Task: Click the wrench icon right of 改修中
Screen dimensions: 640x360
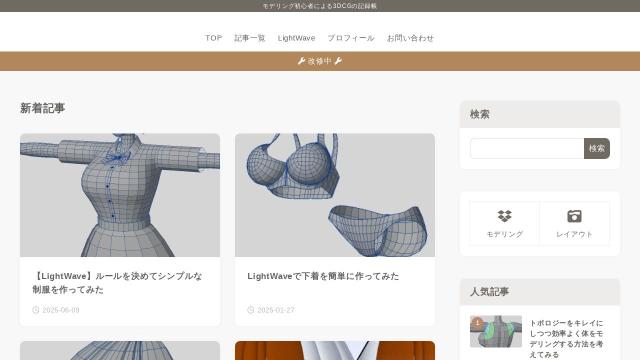Action: coord(338,61)
